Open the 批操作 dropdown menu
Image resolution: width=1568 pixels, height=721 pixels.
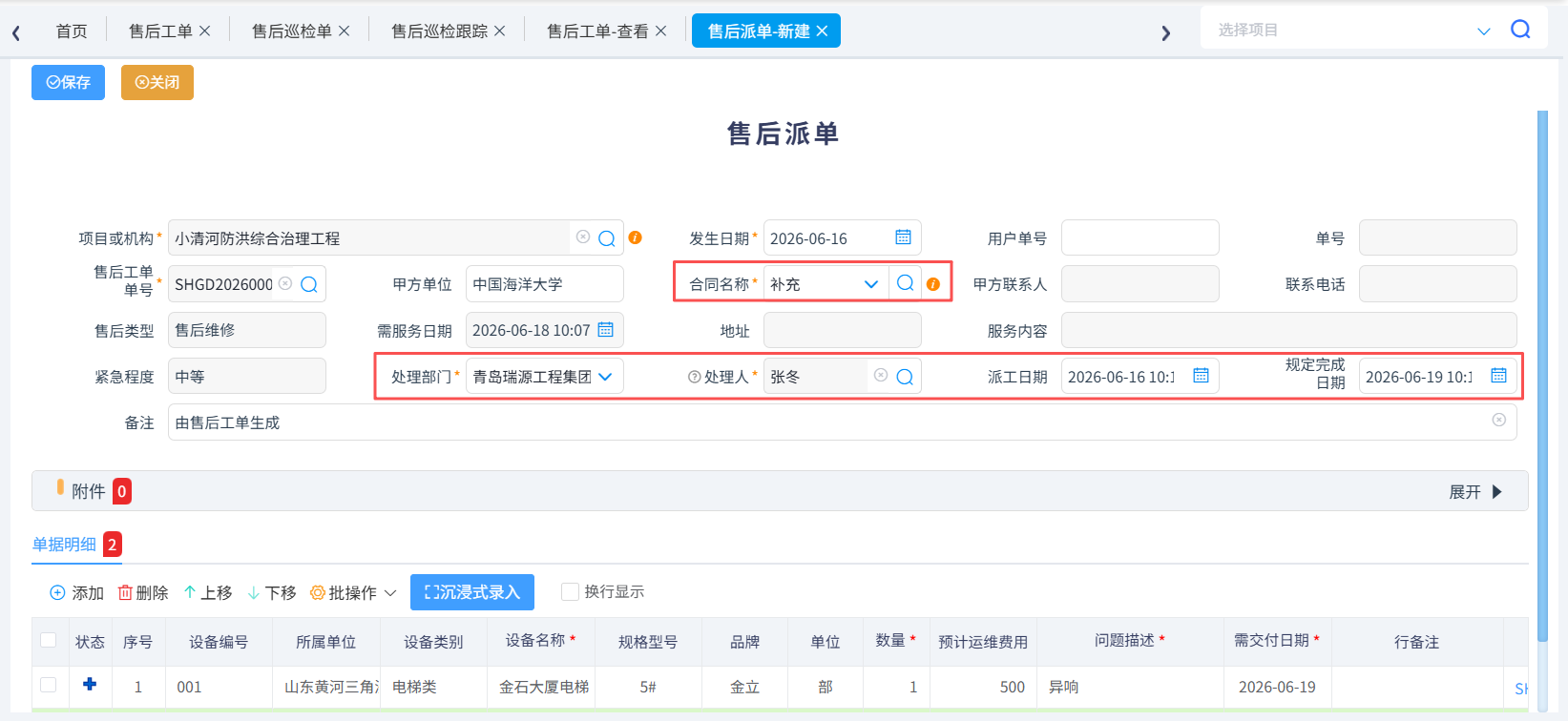(x=353, y=593)
